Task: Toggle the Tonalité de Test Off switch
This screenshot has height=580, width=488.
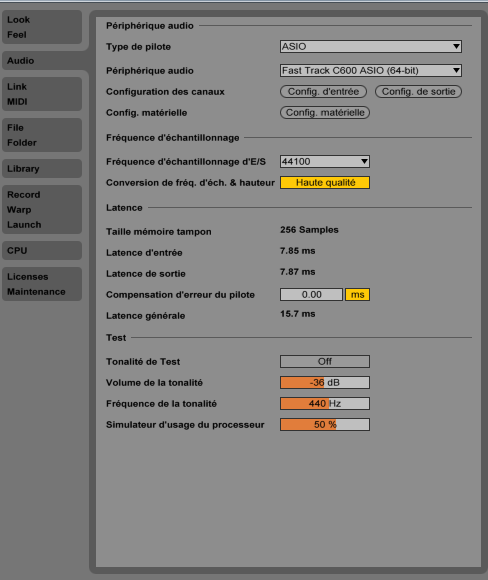Action: pyautogui.click(x=325, y=361)
